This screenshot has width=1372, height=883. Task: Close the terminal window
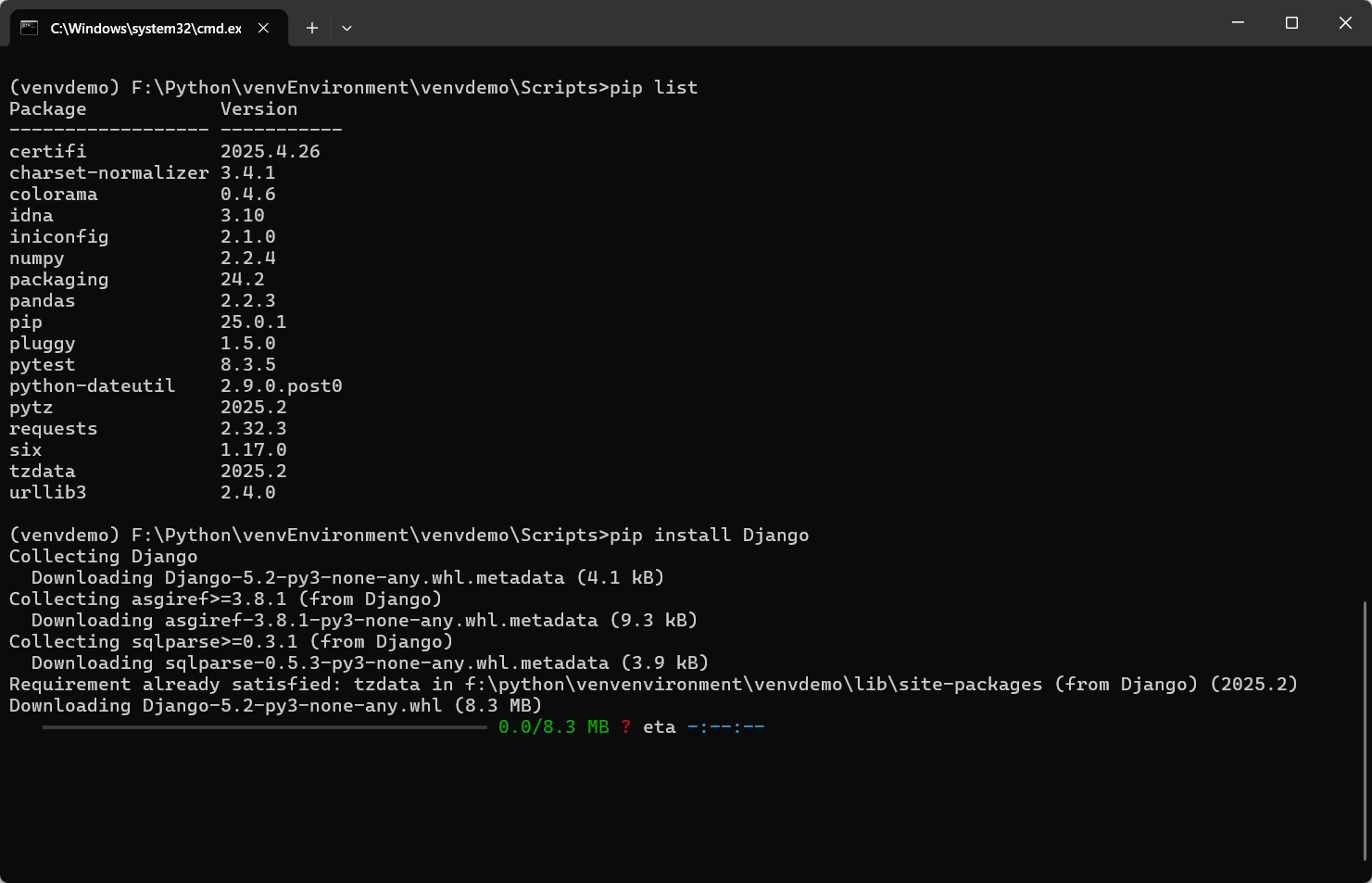1345,22
